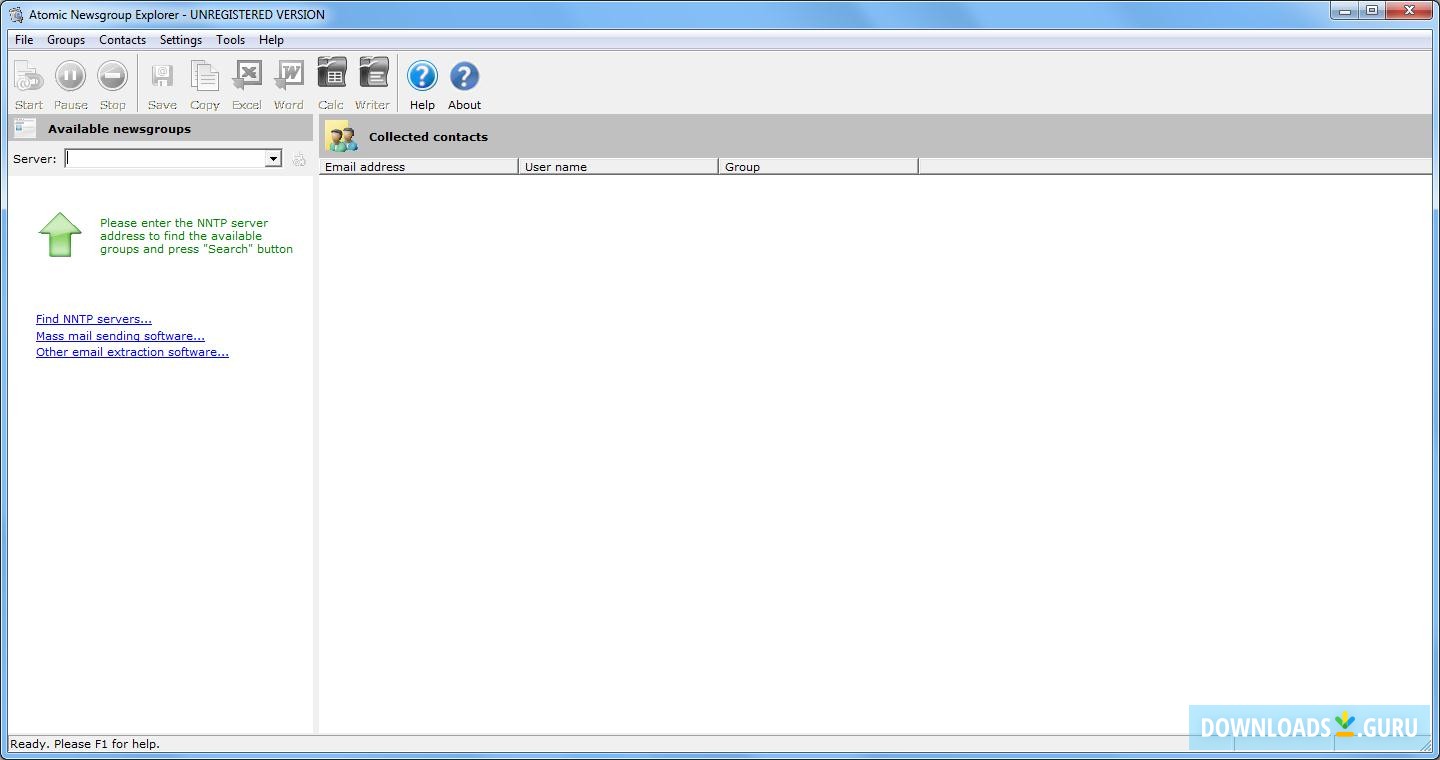Viewport: 1440px width, 760px height.
Task: Click the search icon beside the Server field
Action: pyautogui.click(x=298, y=158)
